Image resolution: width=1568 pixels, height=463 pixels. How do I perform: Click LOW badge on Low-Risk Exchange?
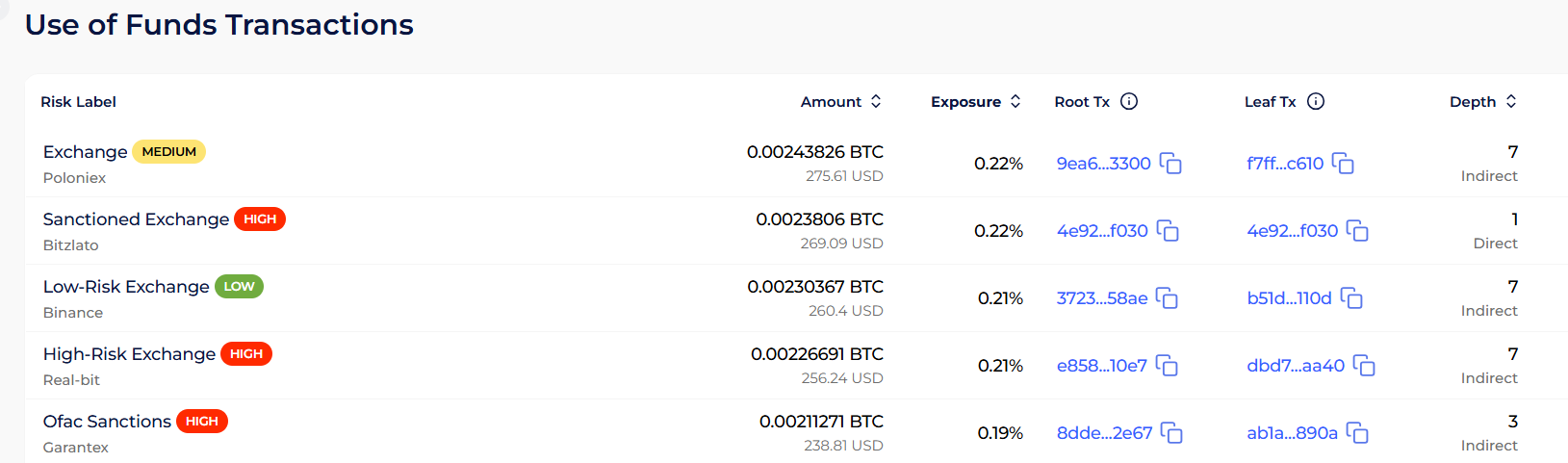pyautogui.click(x=239, y=286)
